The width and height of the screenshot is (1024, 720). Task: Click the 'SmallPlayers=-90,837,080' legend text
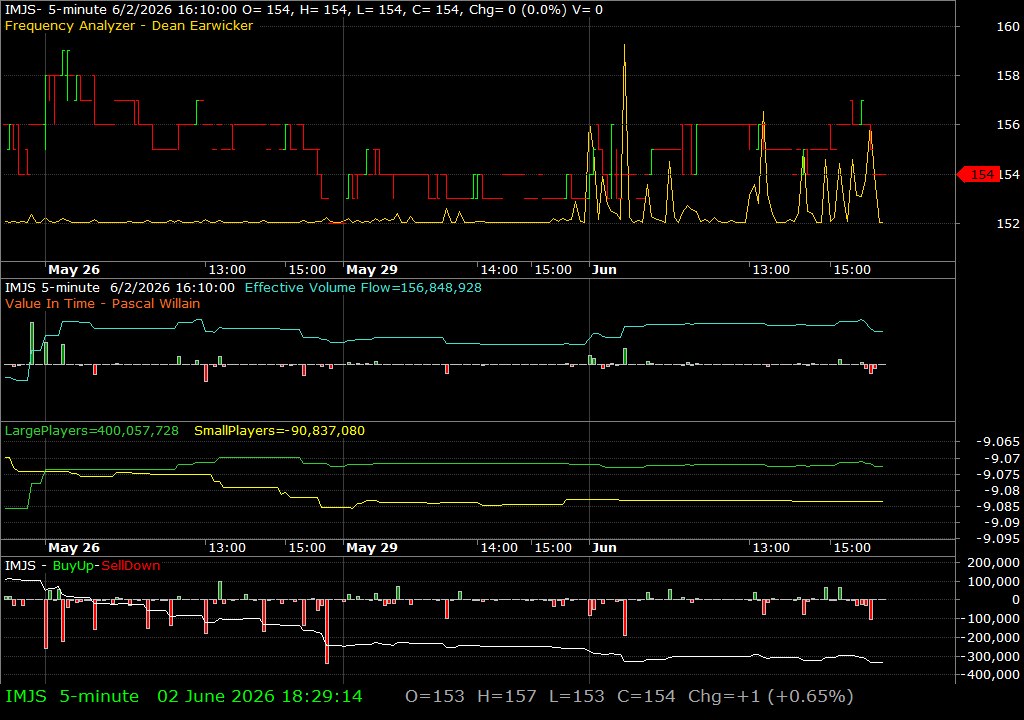pyautogui.click(x=280, y=431)
